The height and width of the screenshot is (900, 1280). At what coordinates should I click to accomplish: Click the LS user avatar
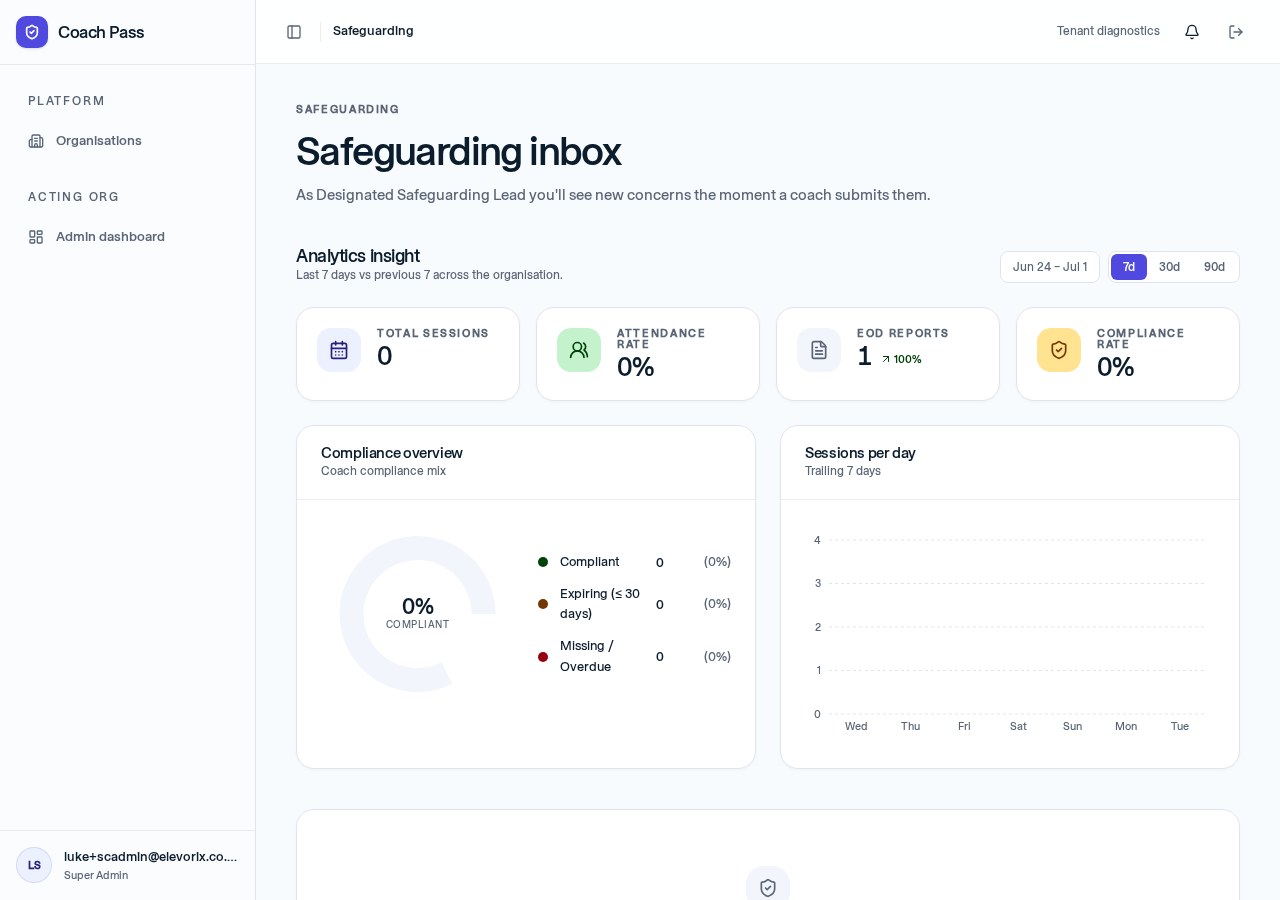[34, 865]
